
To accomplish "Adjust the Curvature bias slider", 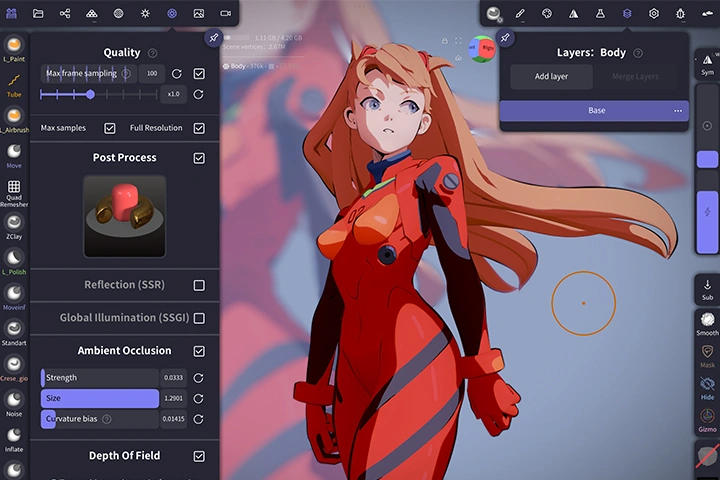I will pos(100,419).
